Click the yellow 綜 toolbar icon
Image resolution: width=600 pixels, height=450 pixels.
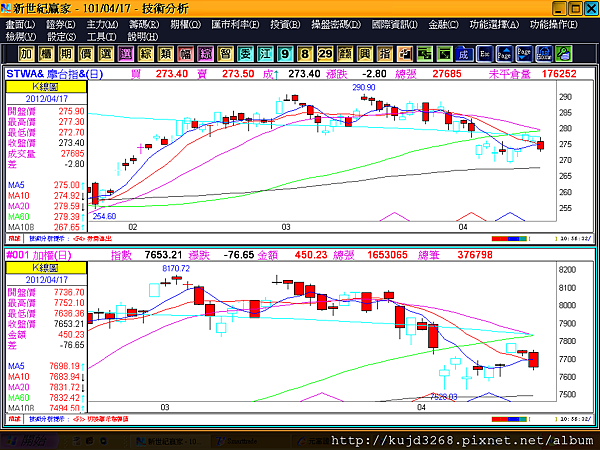pyautogui.click(x=145, y=54)
